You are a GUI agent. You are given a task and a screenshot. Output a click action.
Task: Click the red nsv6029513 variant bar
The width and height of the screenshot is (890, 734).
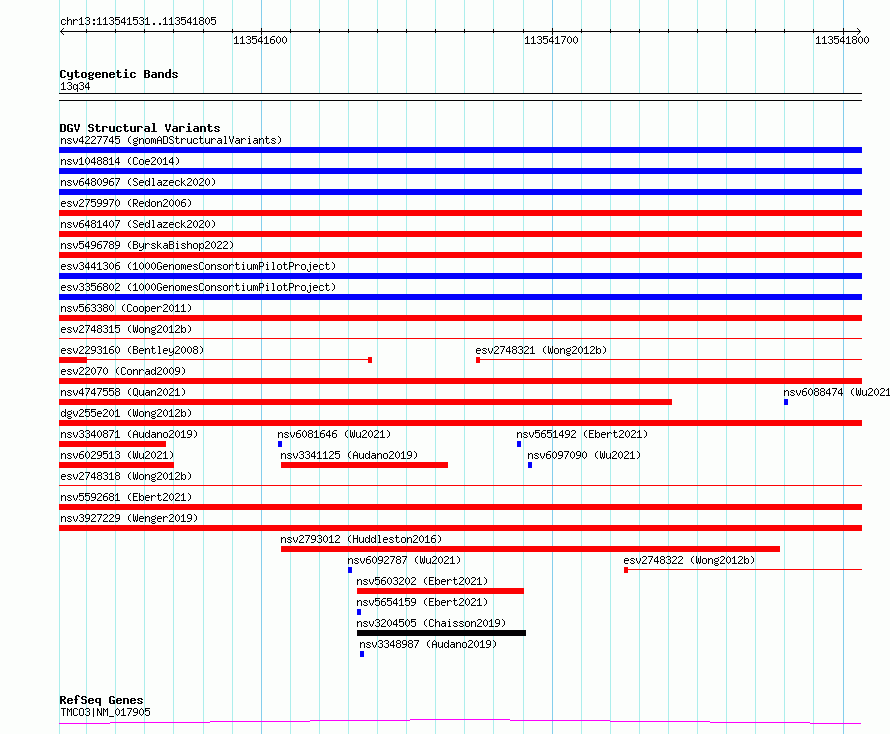pos(116,465)
